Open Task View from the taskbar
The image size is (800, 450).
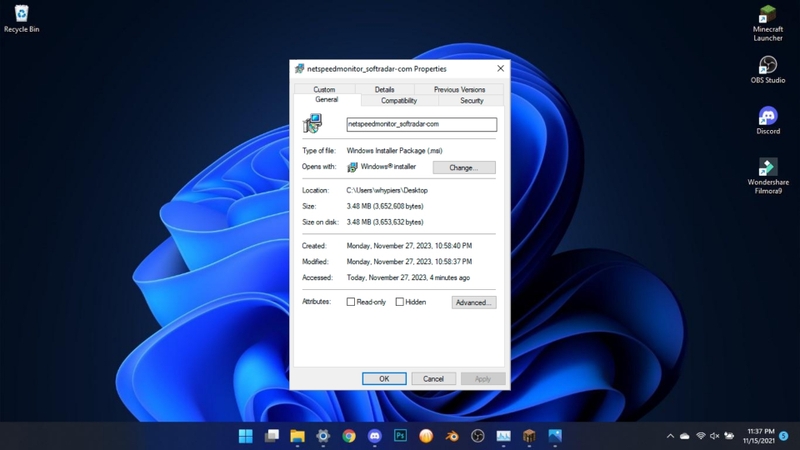[x=271, y=436]
